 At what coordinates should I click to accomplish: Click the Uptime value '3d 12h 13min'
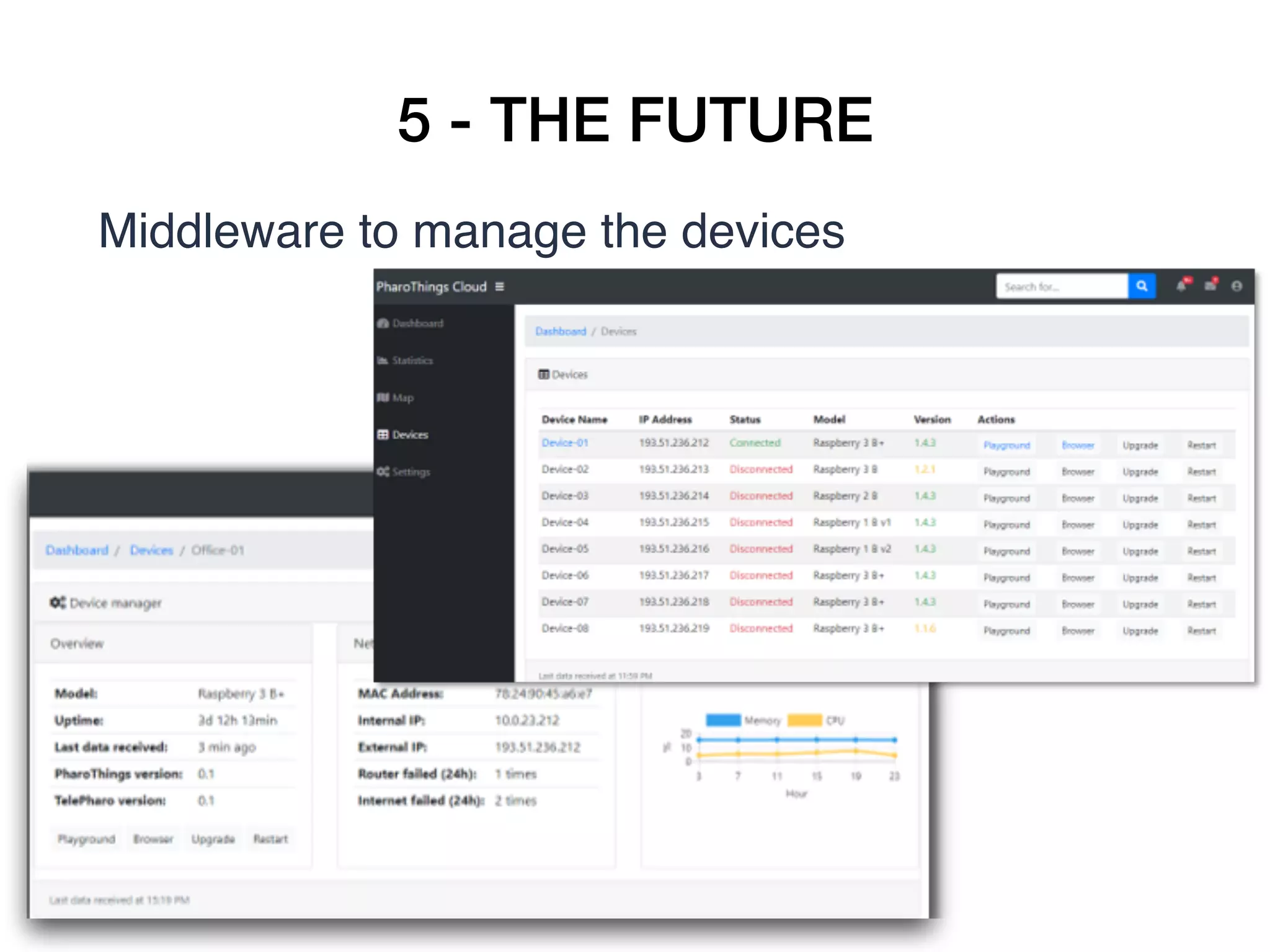click(x=238, y=721)
